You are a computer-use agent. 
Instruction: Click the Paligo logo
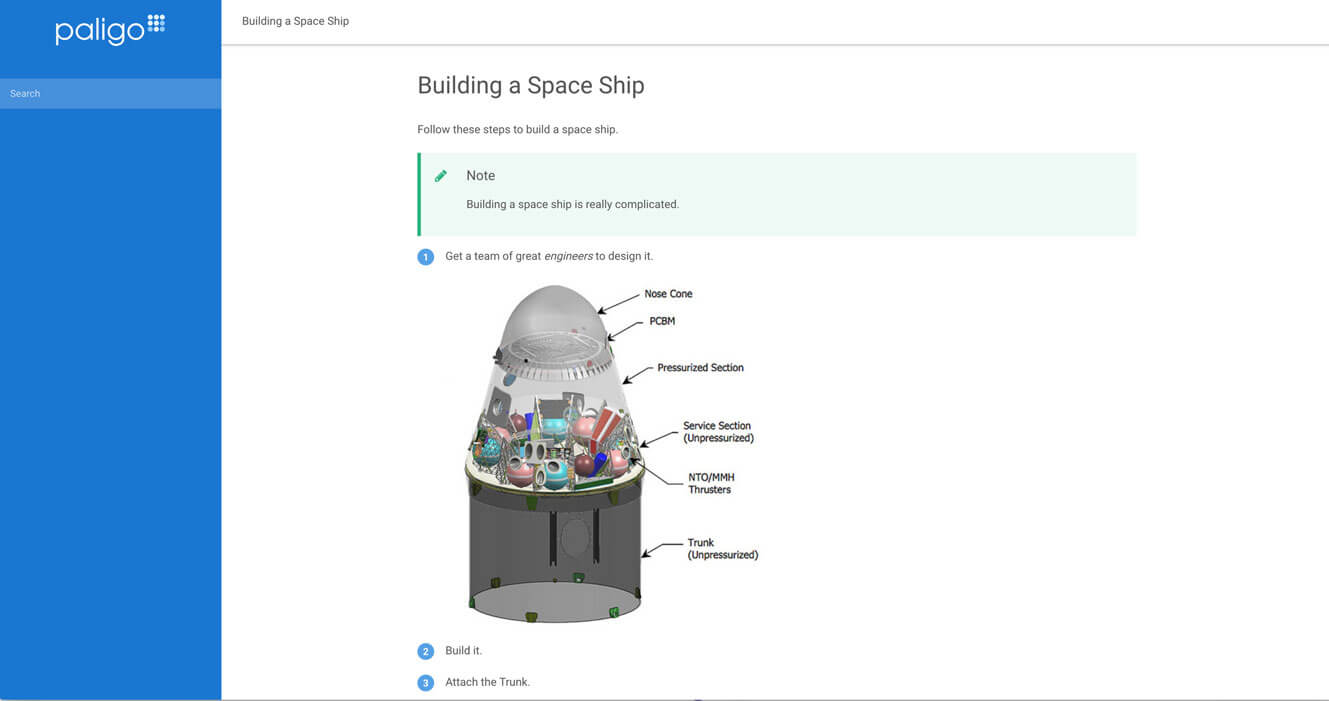pos(109,29)
